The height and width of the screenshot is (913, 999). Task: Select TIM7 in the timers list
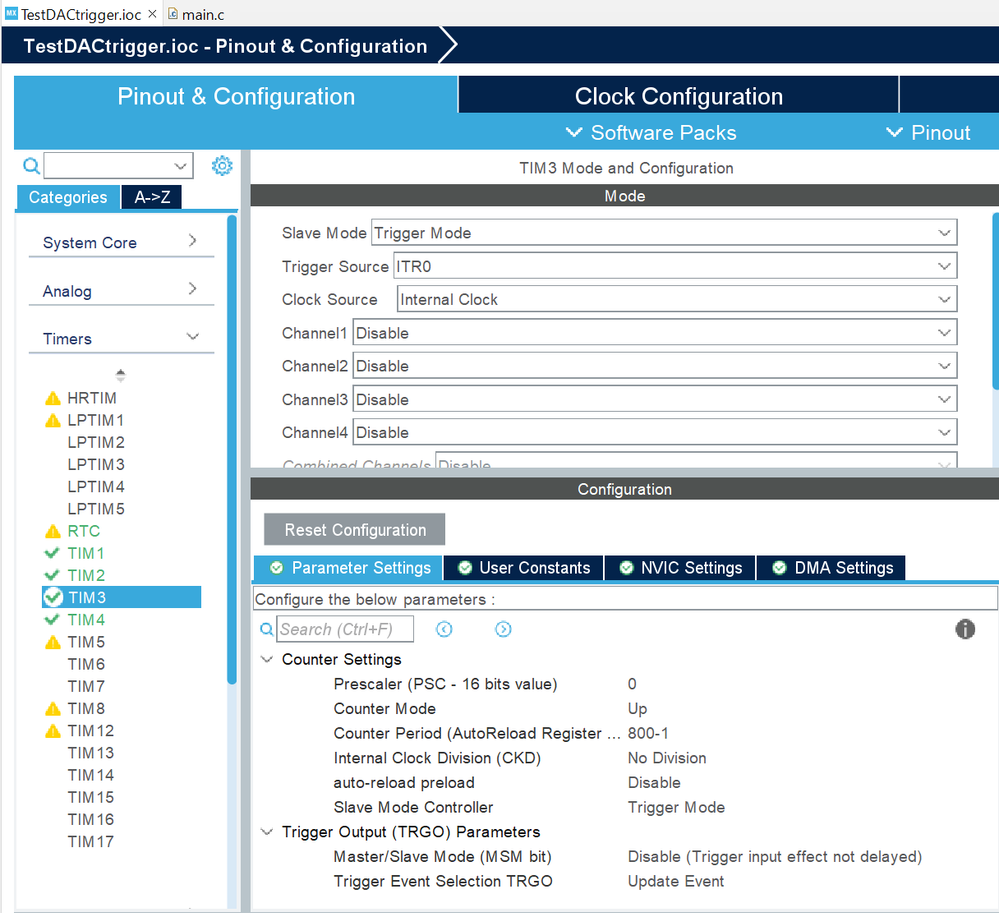[x=86, y=686]
